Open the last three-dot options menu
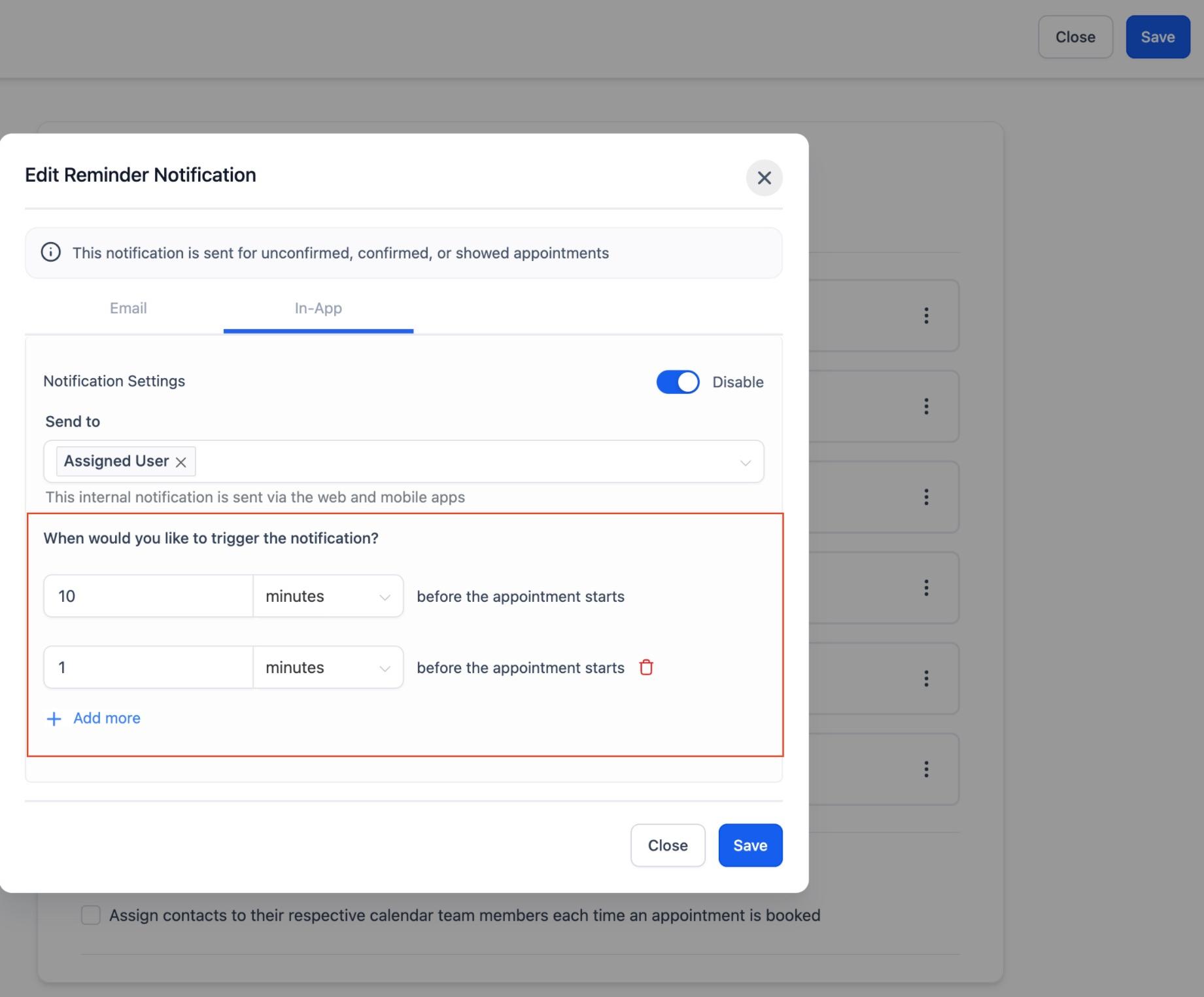The height and width of the screenshot is (997, 1204). (926, 769)
